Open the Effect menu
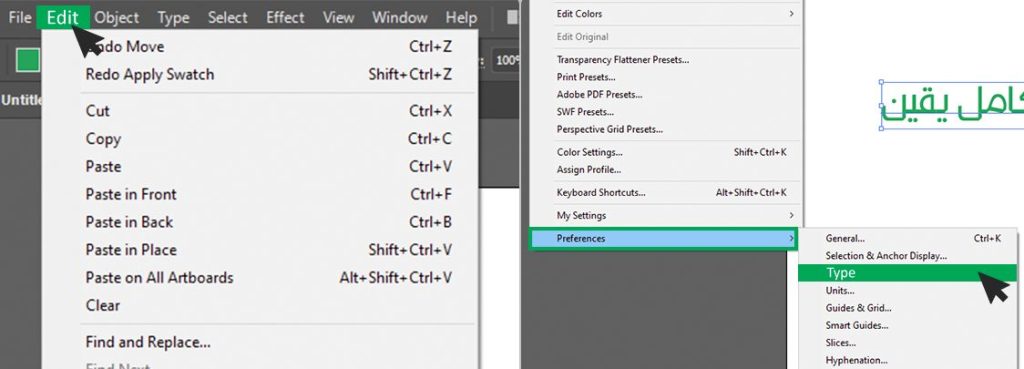Image resolution: width=1024 pixels, height=369 pixels. point(285,18)
